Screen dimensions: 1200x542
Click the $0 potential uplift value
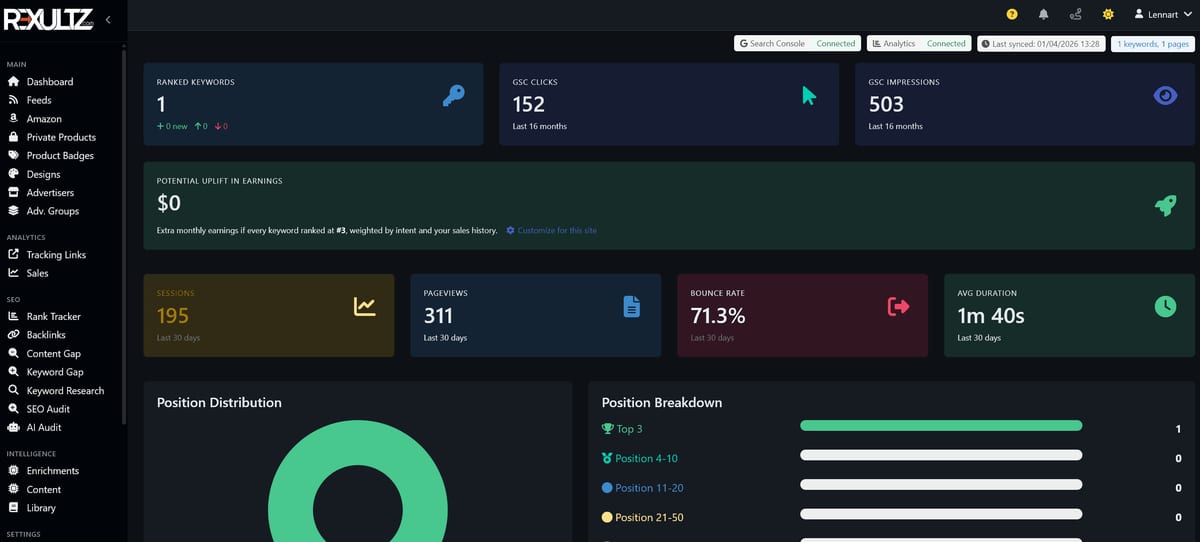[169, 204]
